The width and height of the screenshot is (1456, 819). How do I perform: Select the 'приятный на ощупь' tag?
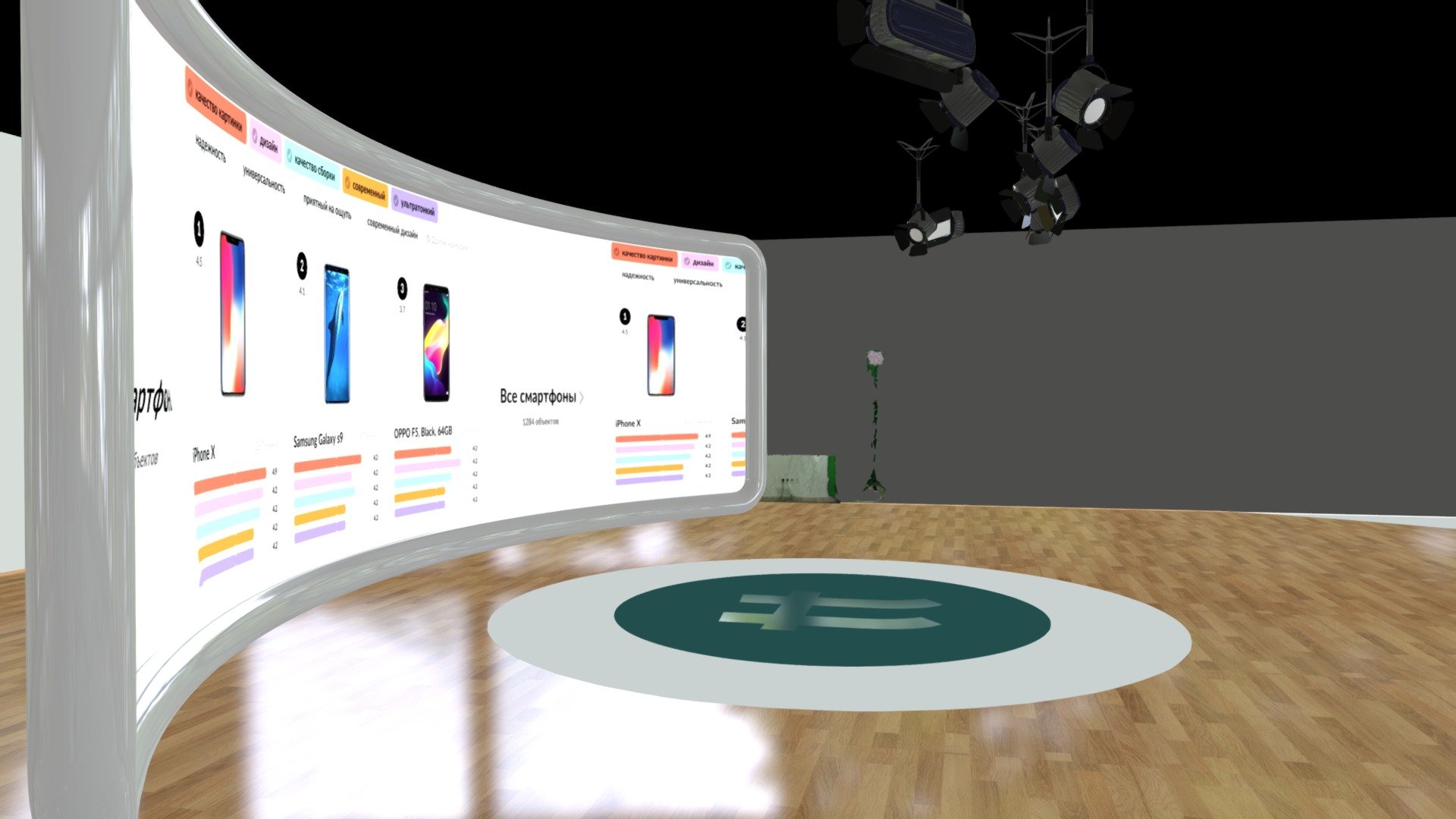[x=328, y=206]
